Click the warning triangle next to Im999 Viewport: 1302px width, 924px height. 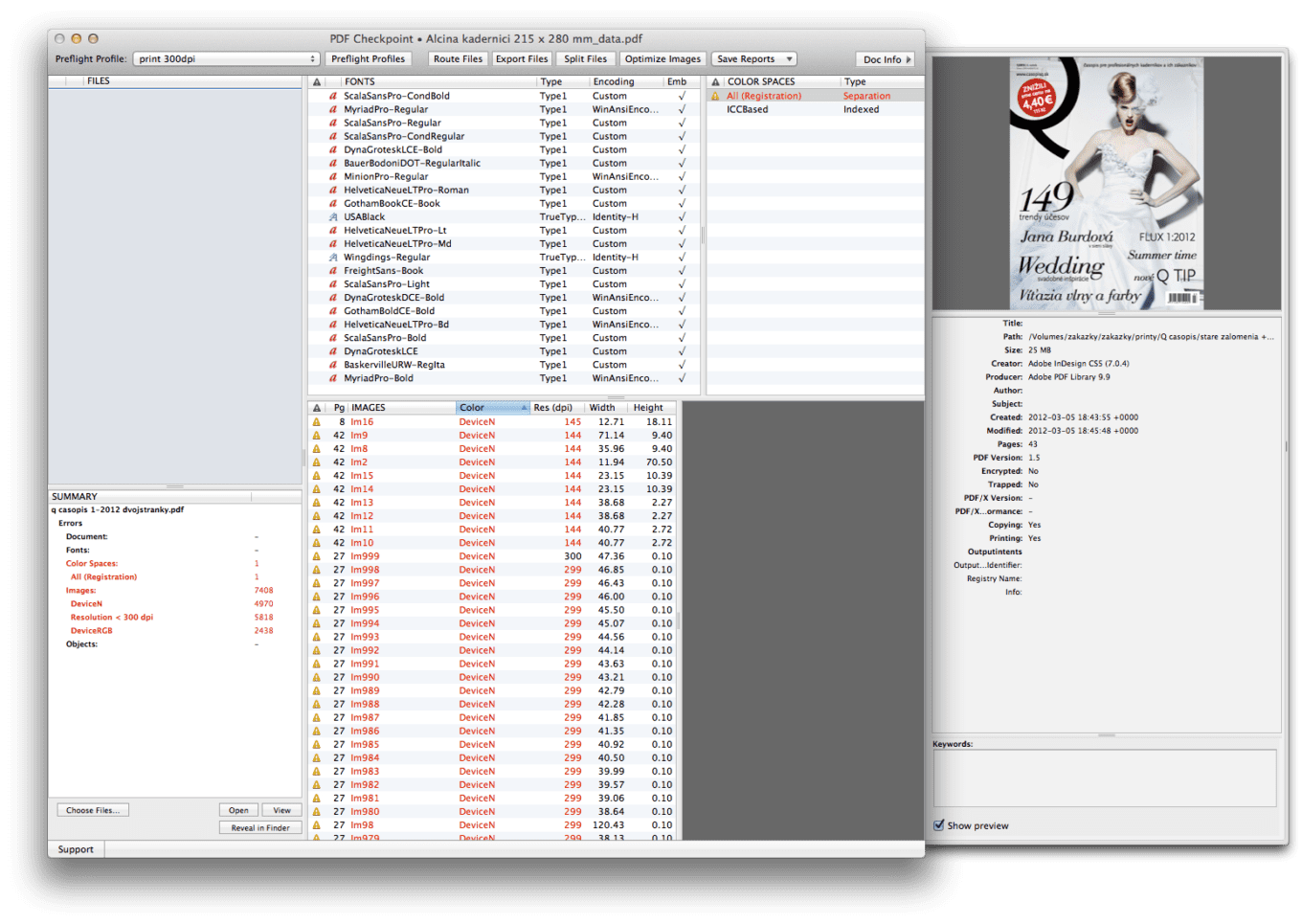click(x=317, y=555)
